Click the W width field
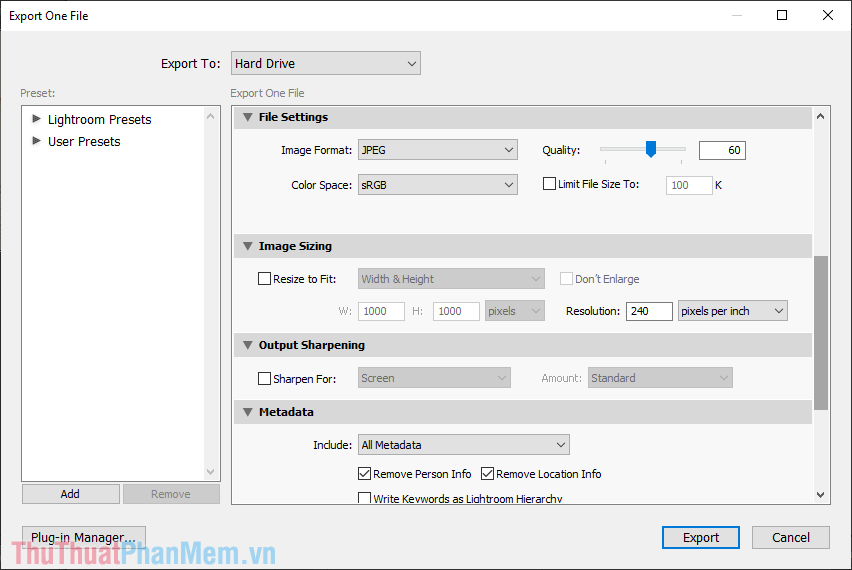Viewport: 852px width, 570px height. 381,311
